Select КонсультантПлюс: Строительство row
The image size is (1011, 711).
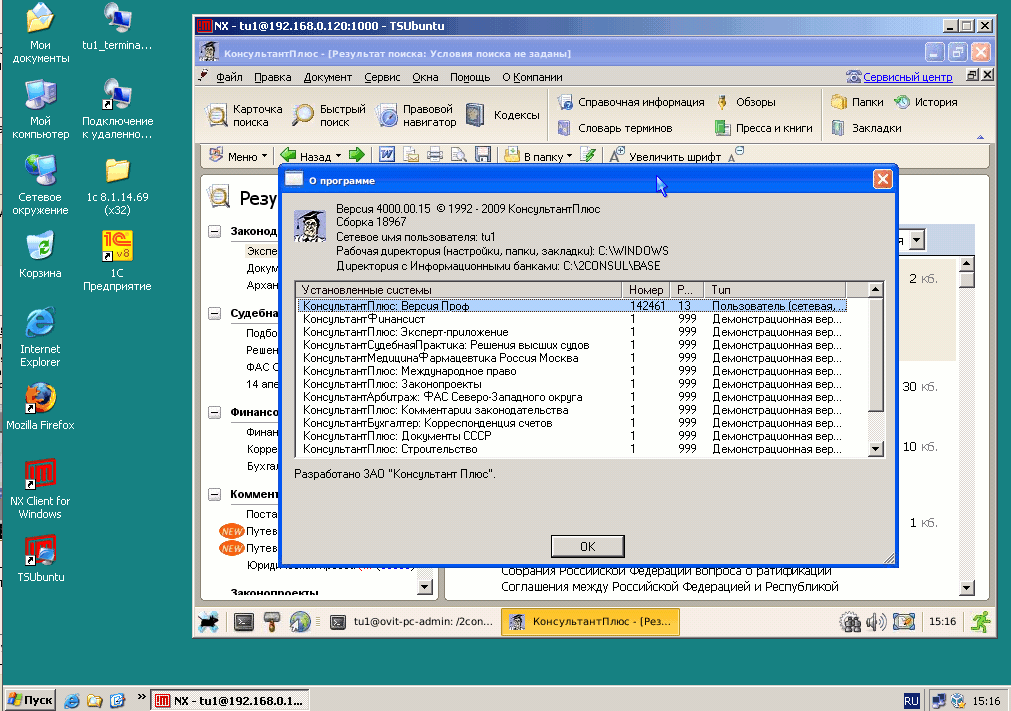click(x=572, y=449)
